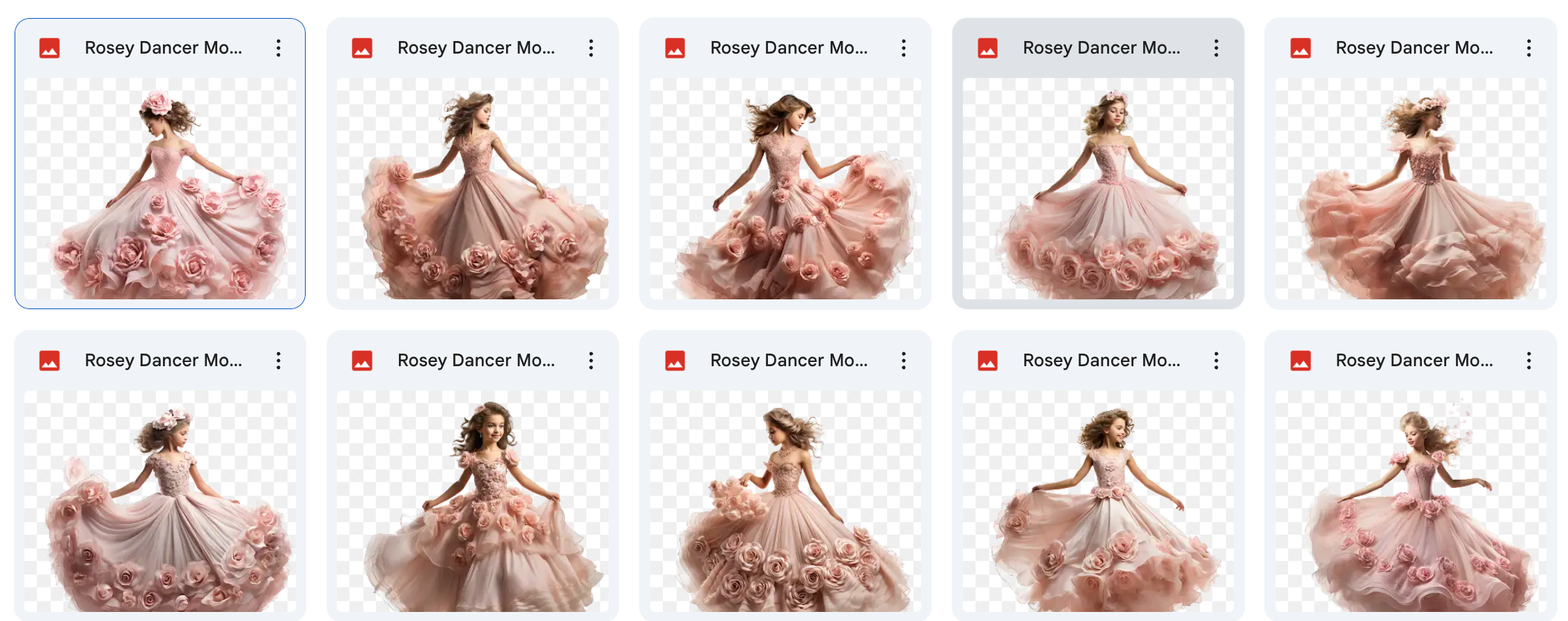Screen dimensions: 1568x621
Task: Click more-options dots on second bottom-row file
Action: (590, 361)
